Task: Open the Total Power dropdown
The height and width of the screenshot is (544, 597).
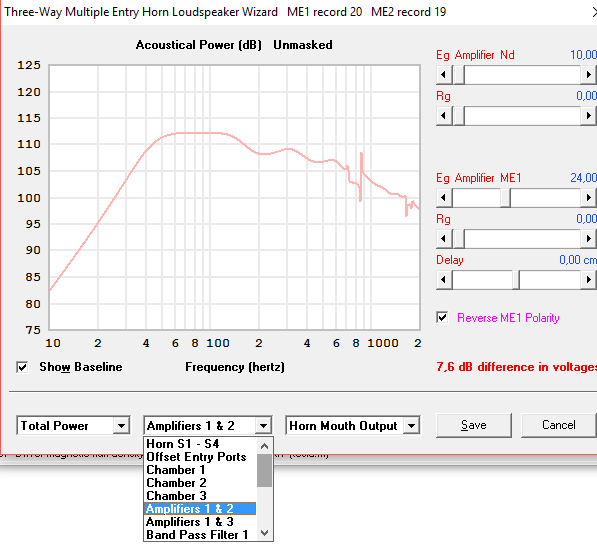Action: 121,426
